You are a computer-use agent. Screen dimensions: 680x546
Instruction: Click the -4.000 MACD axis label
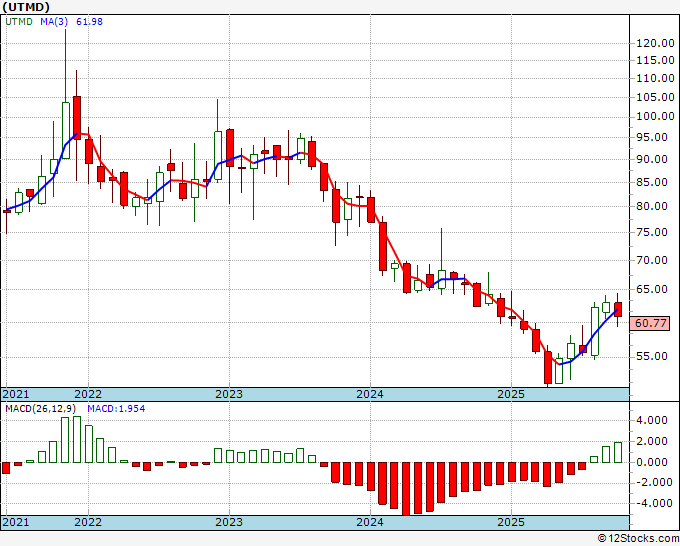(x=651, y=503)
